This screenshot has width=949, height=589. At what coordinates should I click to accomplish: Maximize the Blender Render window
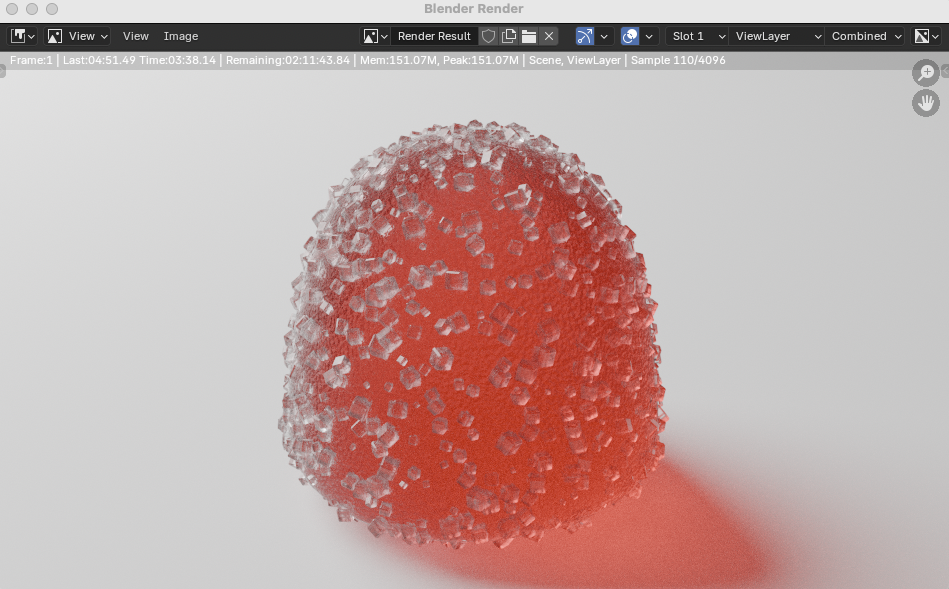[52, 8]
